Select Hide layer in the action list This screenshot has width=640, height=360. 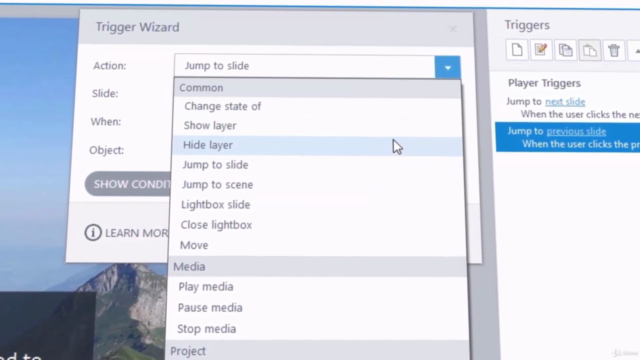coord(317,145)
